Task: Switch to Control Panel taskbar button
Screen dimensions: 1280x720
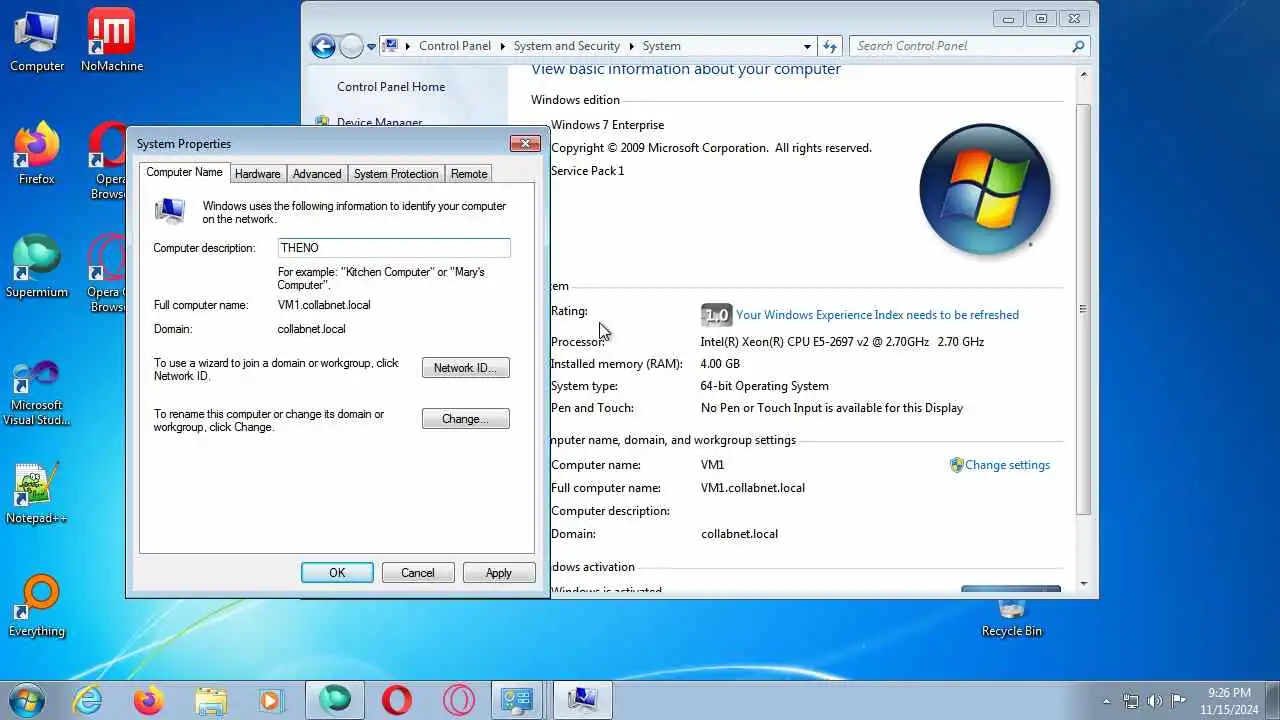Action: (518, 700)
